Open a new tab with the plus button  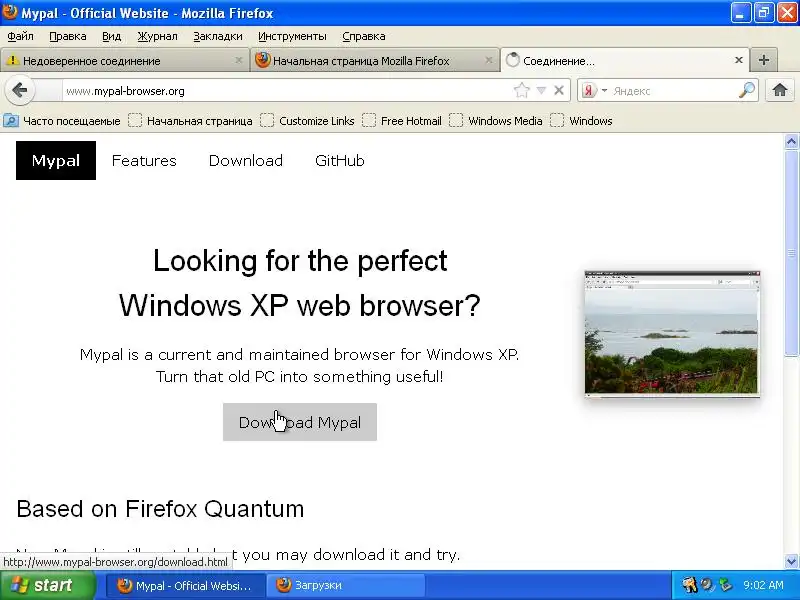764,60
